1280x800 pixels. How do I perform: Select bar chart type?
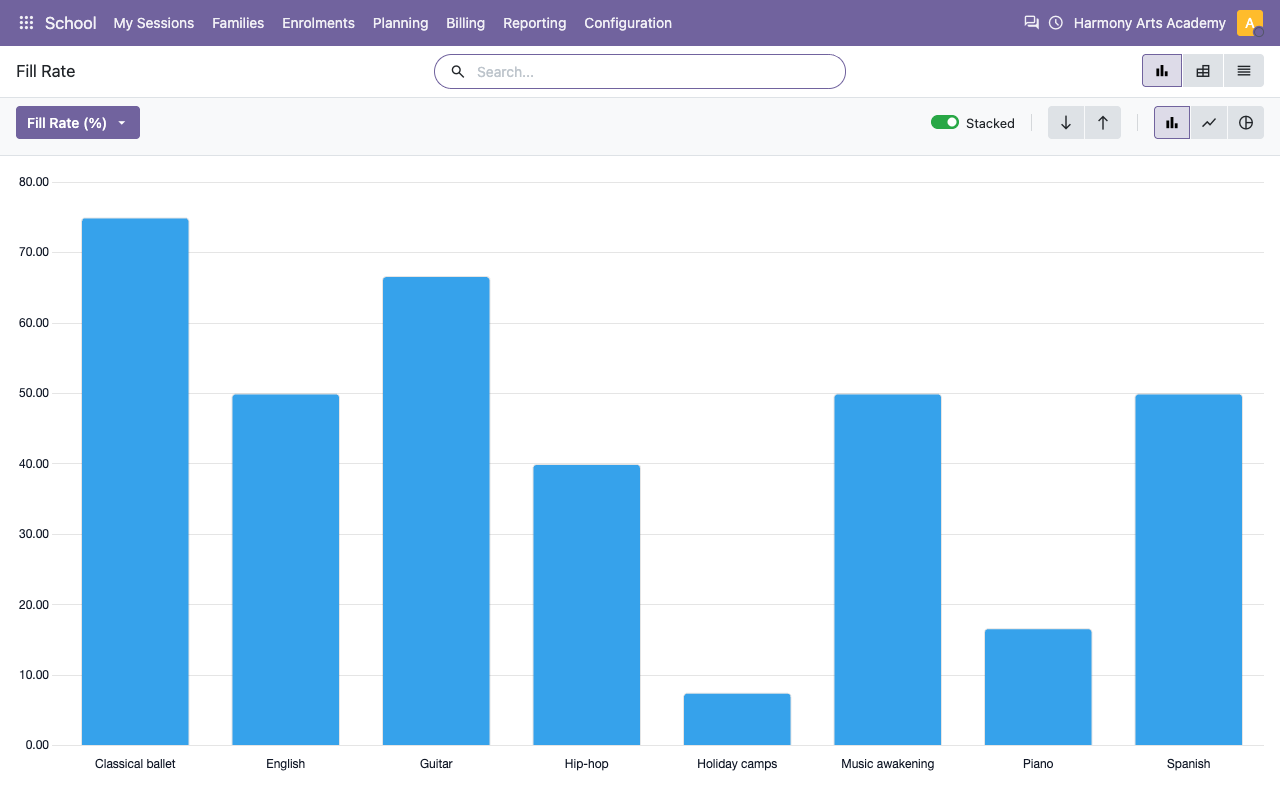1172,123
